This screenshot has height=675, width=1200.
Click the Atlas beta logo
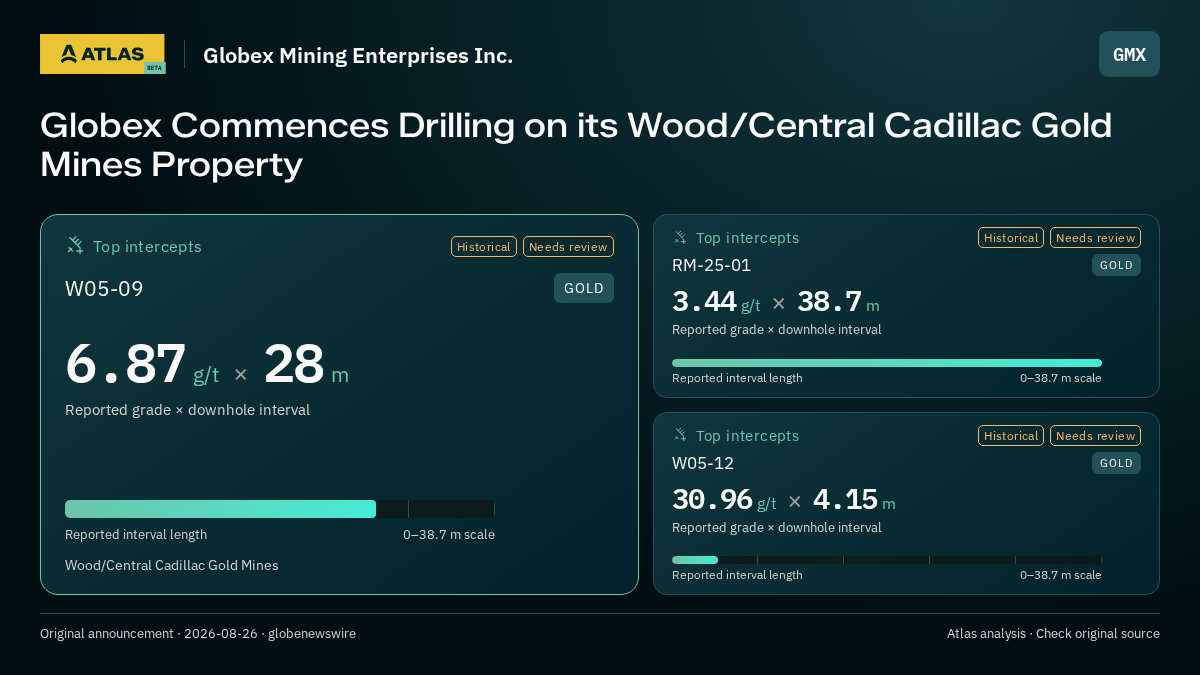click(x=102, y=54)
